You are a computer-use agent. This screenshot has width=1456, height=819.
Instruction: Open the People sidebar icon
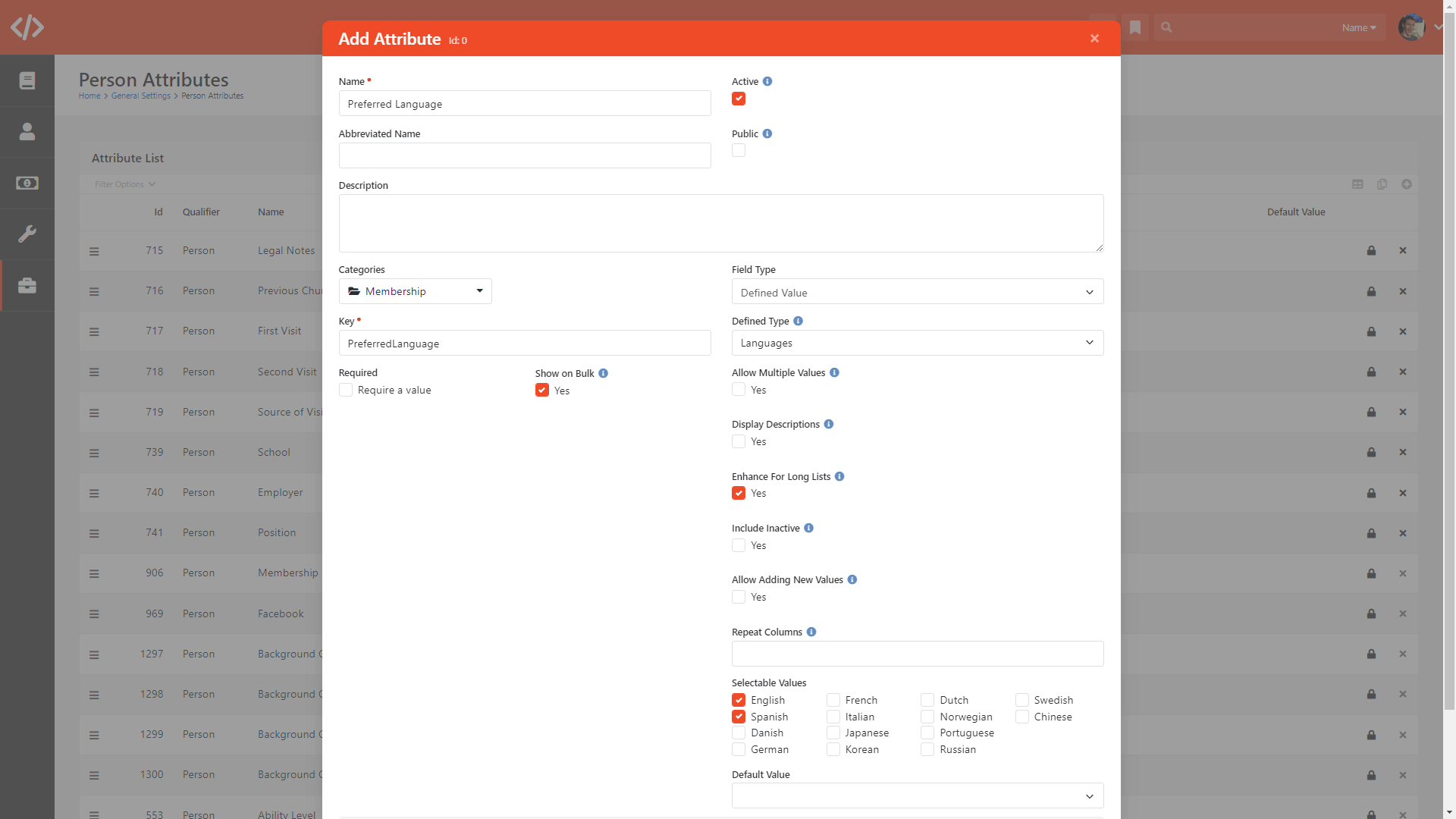tap(27, 132)
